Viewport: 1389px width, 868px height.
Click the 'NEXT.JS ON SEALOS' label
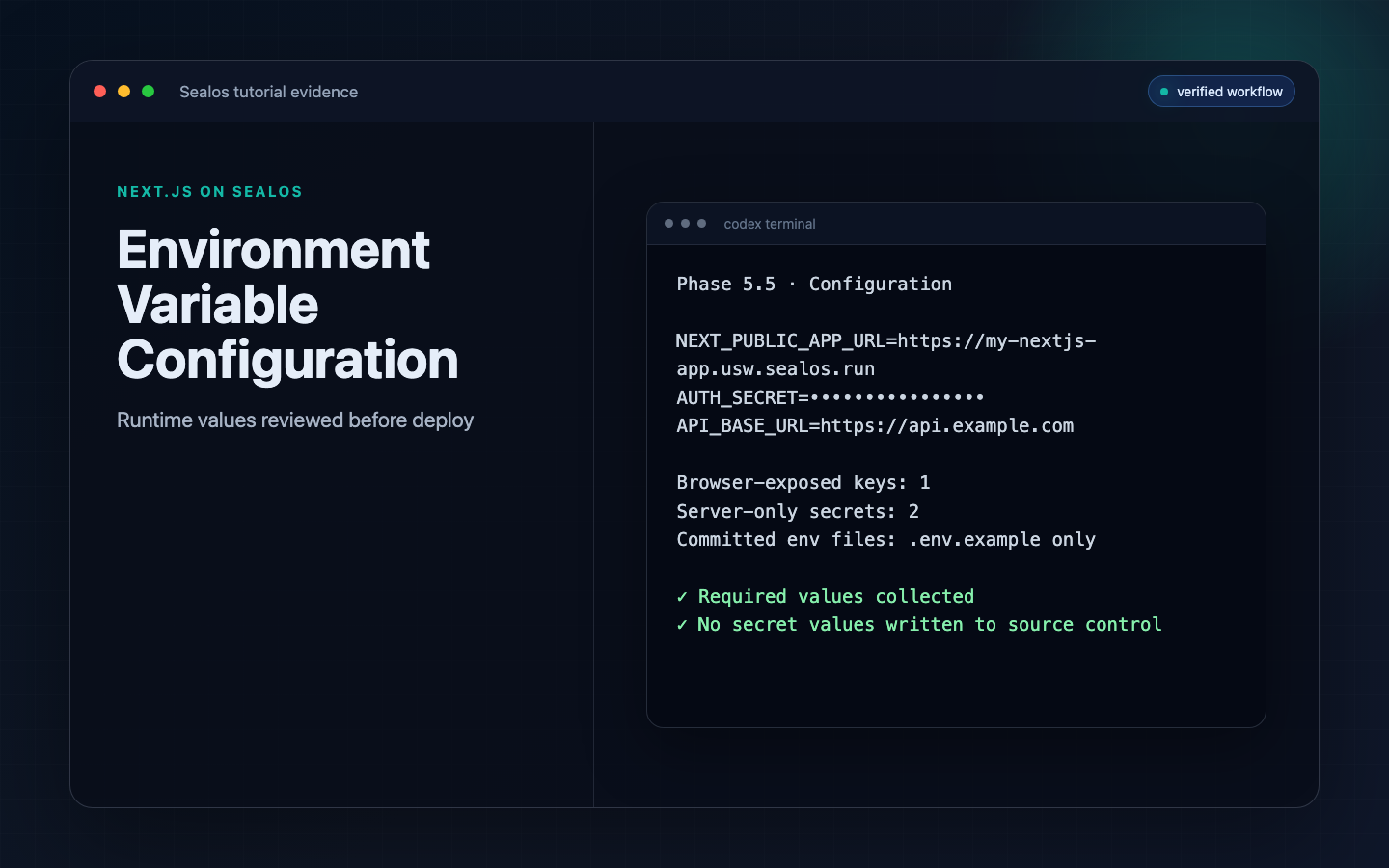tap(209, 192)
